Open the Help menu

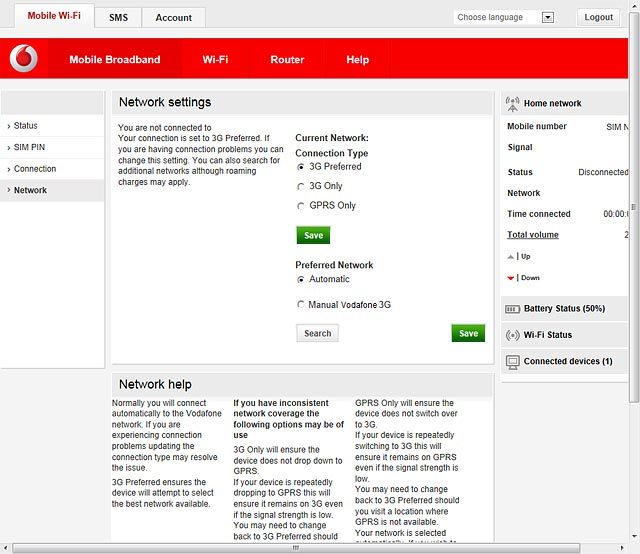coord(358,60)
